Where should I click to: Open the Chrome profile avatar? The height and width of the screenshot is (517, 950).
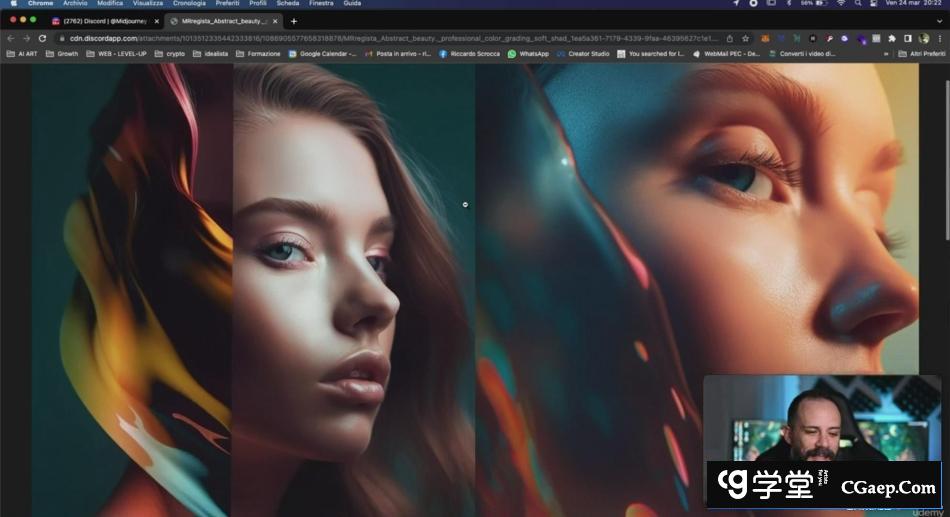pyautogui.click(x=922, y=38)
